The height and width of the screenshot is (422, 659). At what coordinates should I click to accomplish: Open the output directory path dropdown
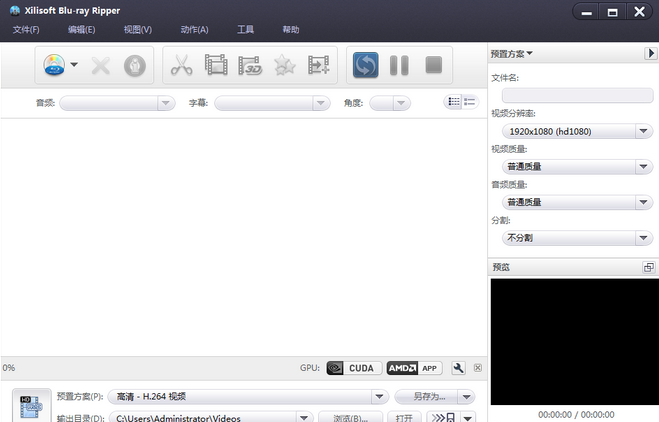[304, 418]
